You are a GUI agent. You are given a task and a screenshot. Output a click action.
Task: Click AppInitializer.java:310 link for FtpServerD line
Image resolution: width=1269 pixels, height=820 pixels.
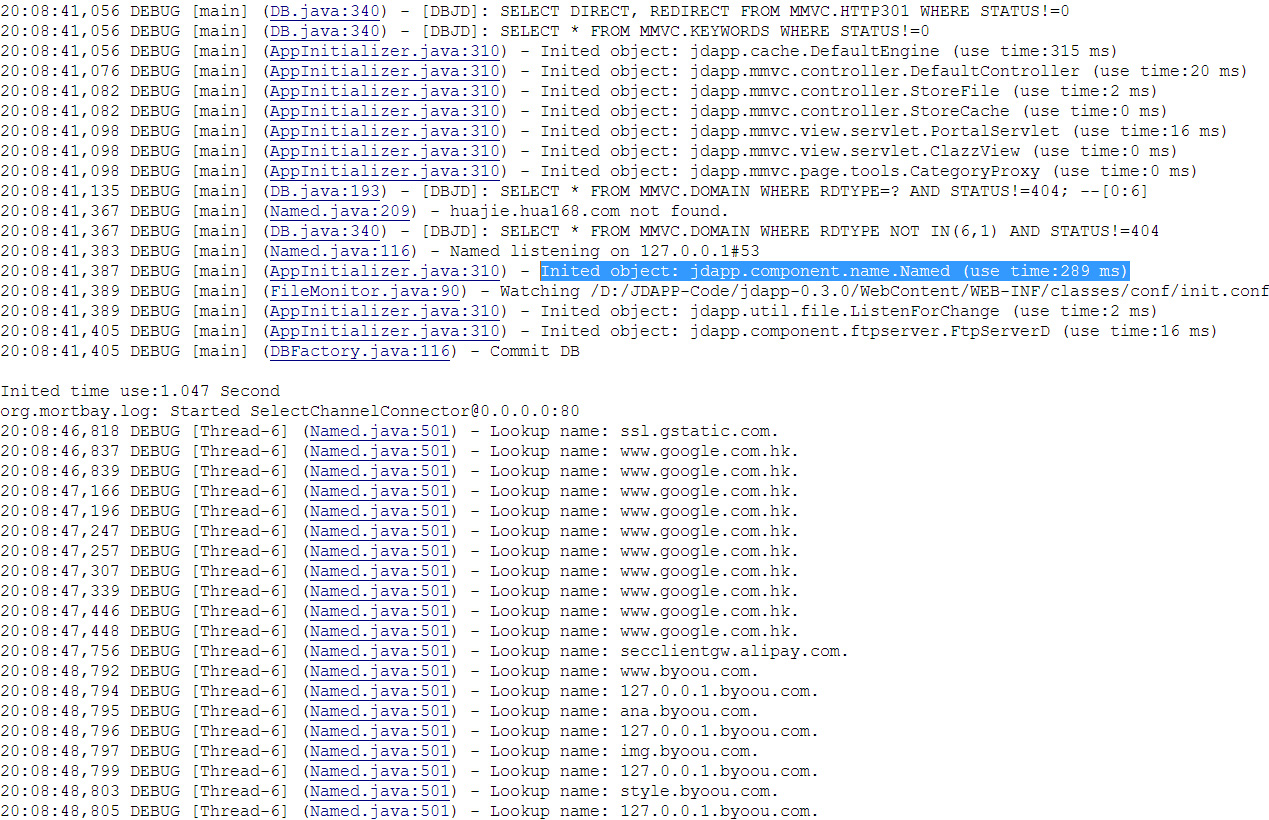384,331
